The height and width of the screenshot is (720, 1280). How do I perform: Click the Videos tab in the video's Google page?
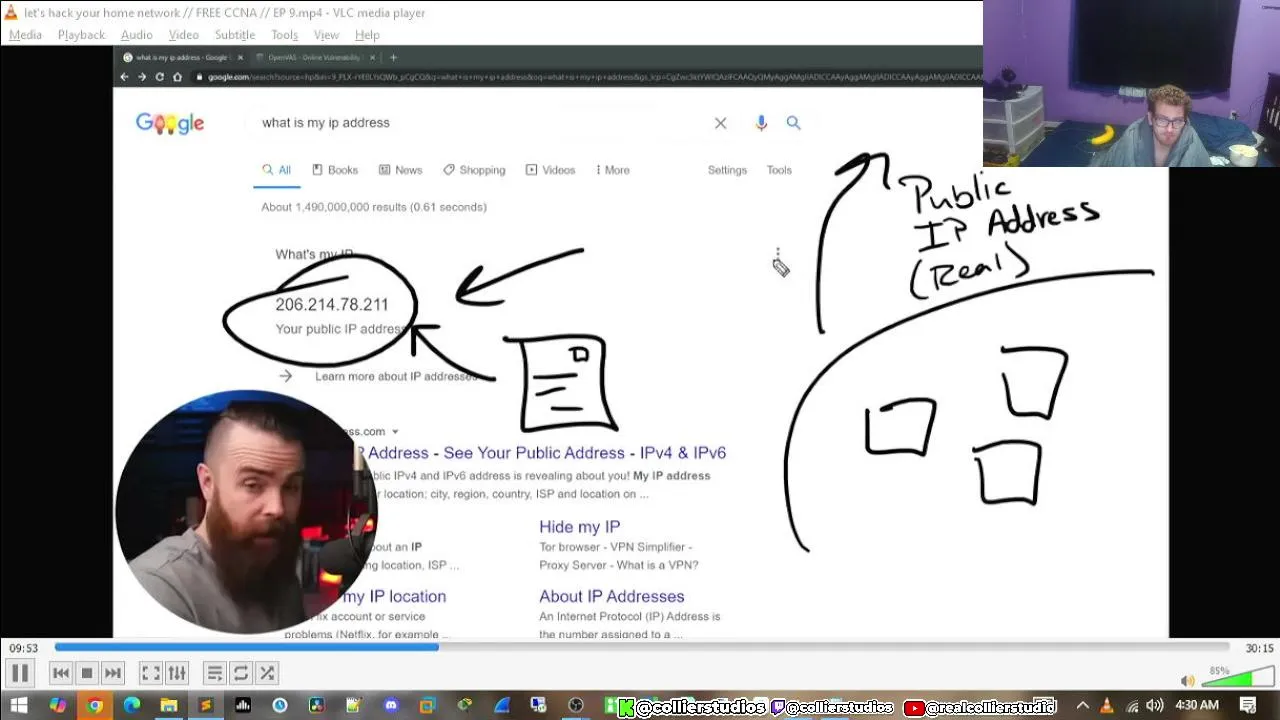click(x=550, y=170)
